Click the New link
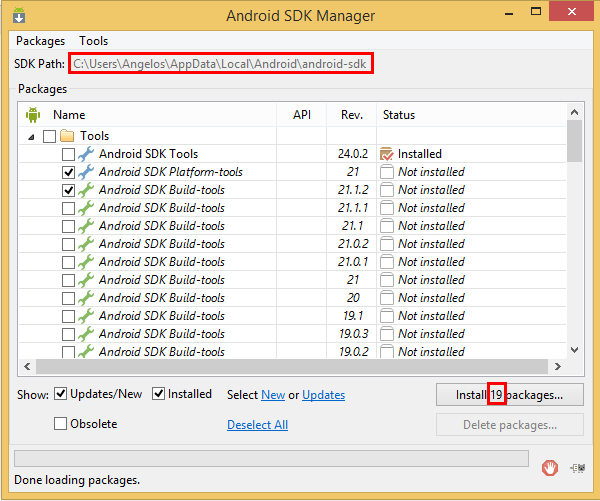This screenshot has height=501, width=600. [x=273, y=395]
